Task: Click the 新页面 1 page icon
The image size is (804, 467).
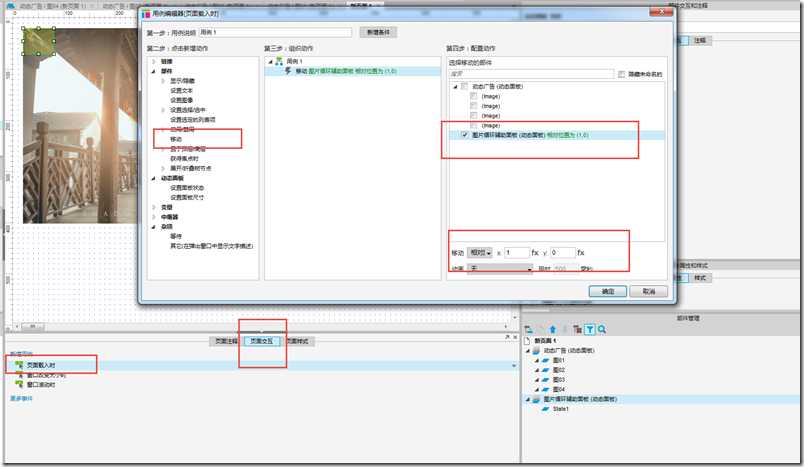Action: [527, 341]
